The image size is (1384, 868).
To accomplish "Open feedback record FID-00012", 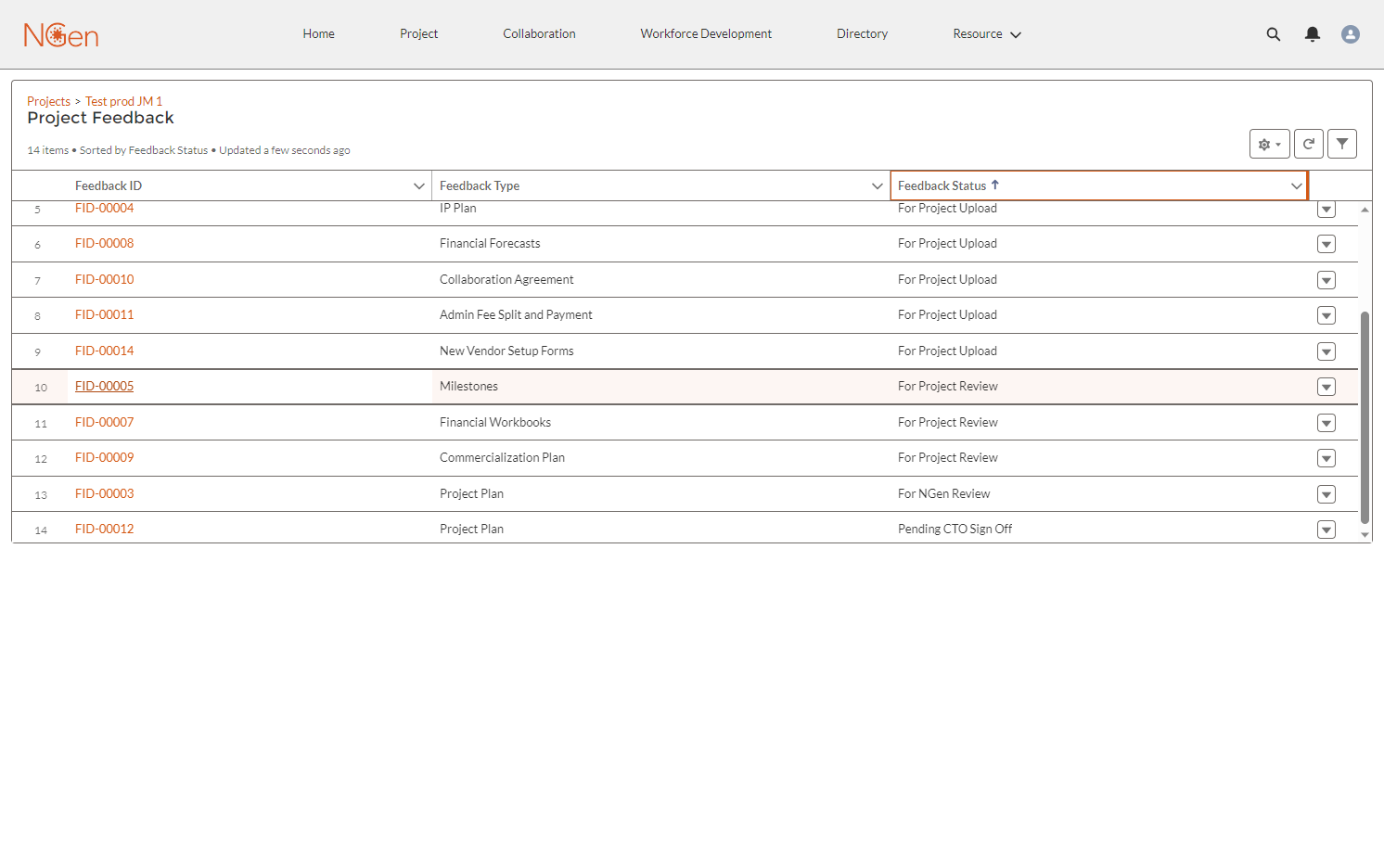I will (x=104, y=530).
